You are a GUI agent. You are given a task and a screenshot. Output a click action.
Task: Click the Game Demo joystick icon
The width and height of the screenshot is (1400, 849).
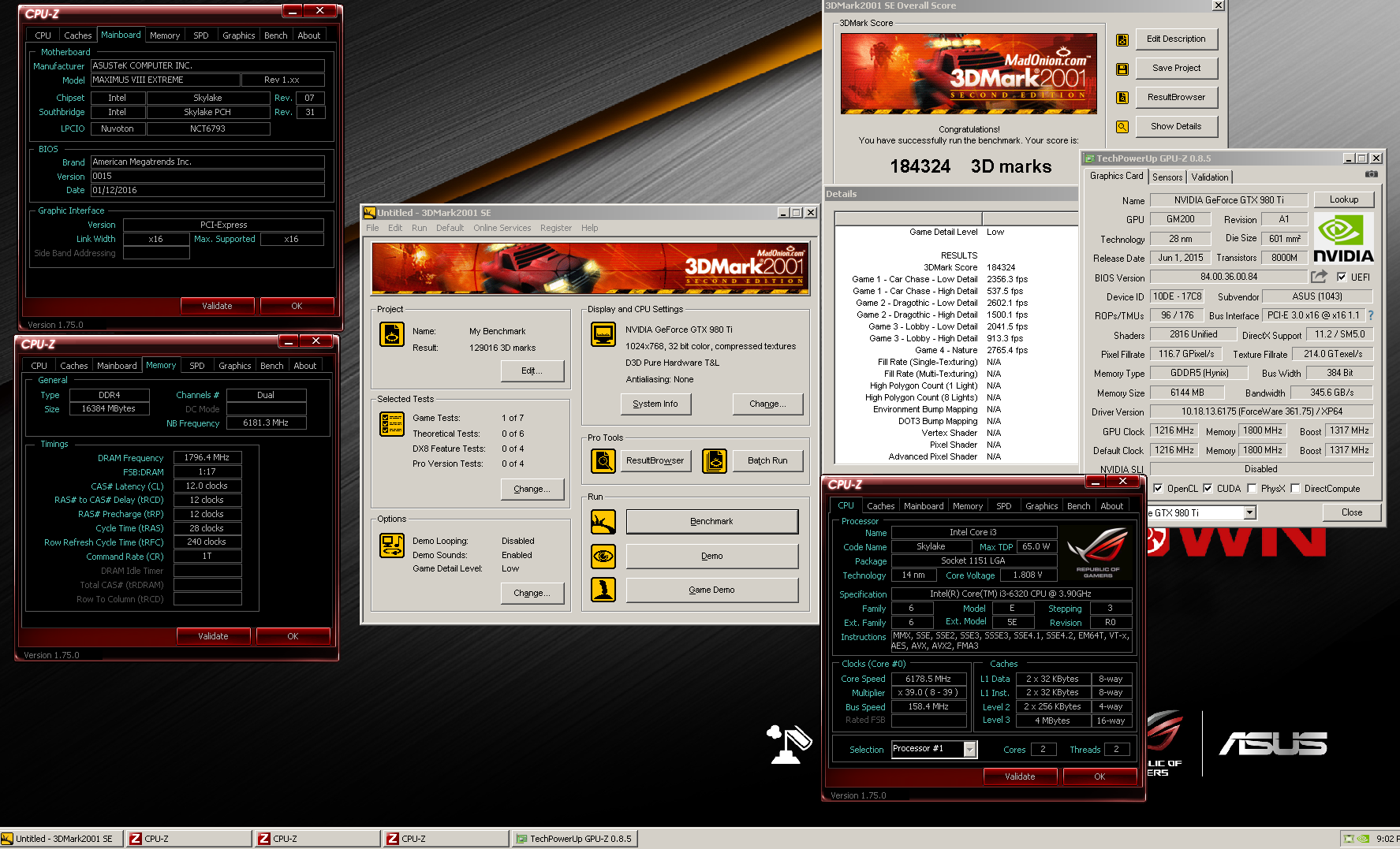603,590
